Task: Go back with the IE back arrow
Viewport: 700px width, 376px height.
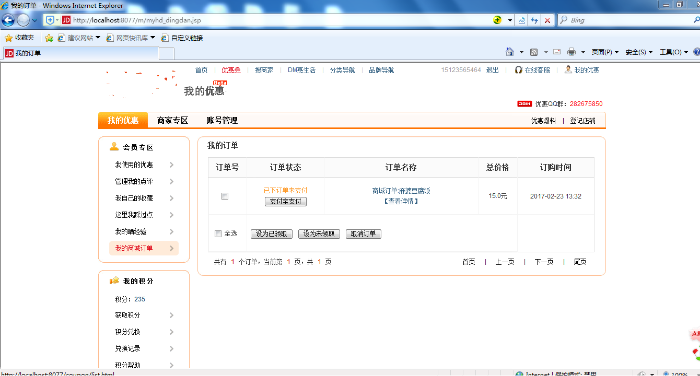Action: (8, 20)
